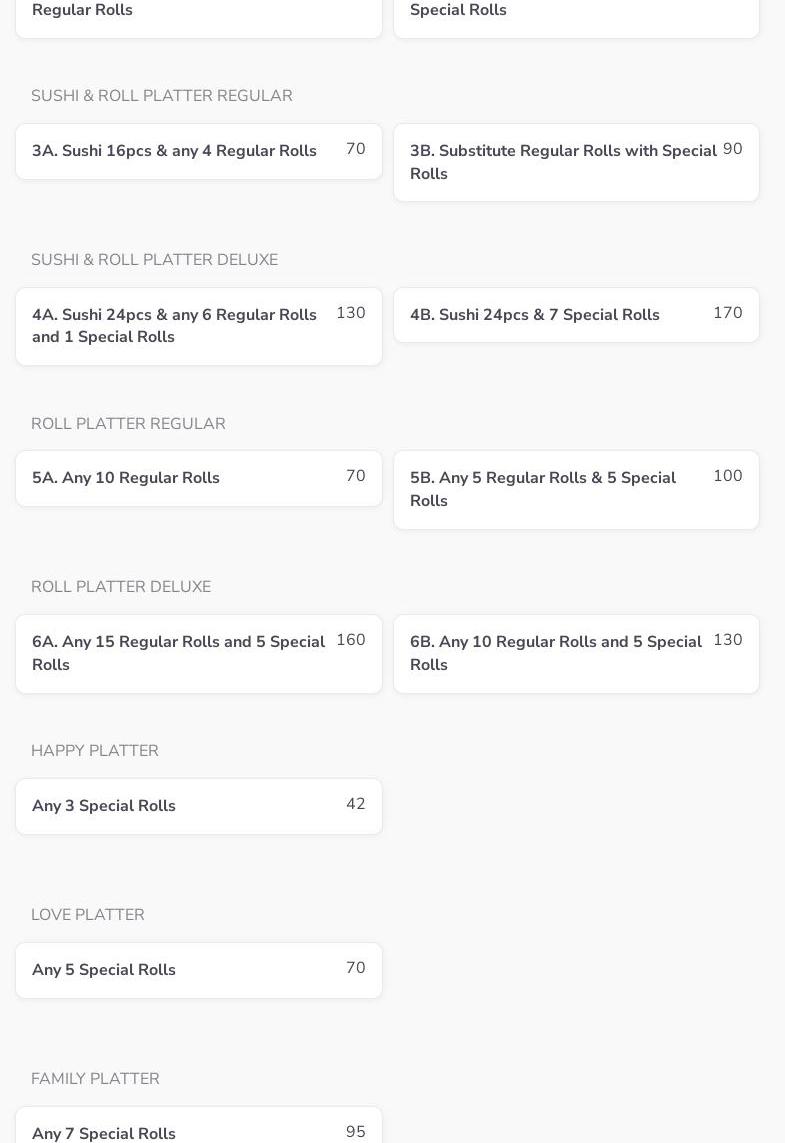Click the top-right card ending in Special Rolls

[x=576, y=14]
